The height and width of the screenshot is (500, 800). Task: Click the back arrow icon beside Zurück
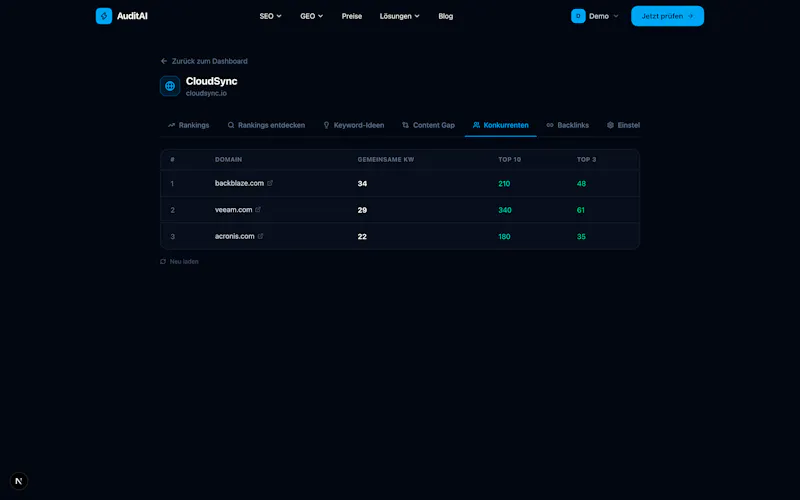coord(164,61)
